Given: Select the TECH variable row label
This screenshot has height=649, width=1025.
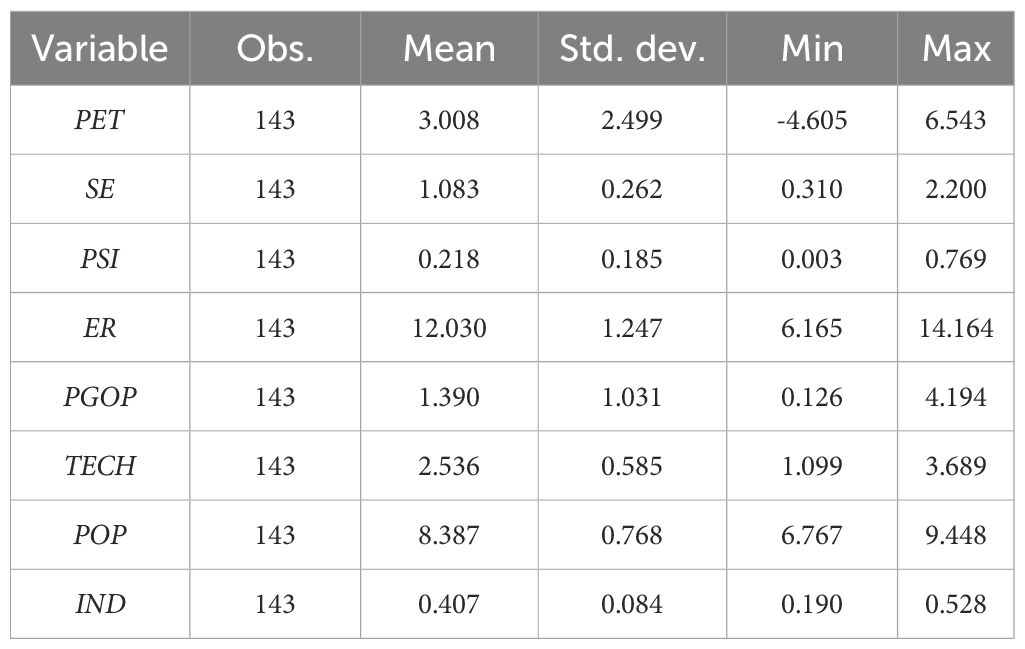Looking at the screenshot, I should click(x=100, y=466).
